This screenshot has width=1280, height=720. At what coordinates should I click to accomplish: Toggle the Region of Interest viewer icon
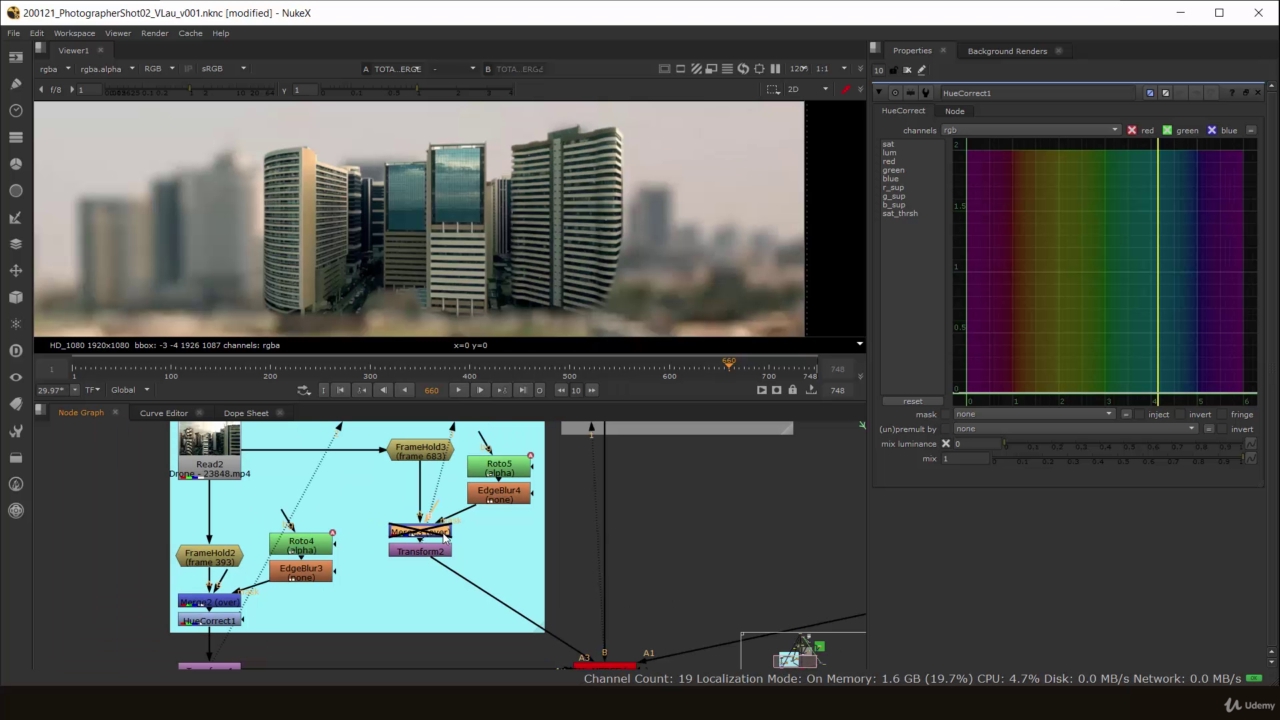(759, 69)
